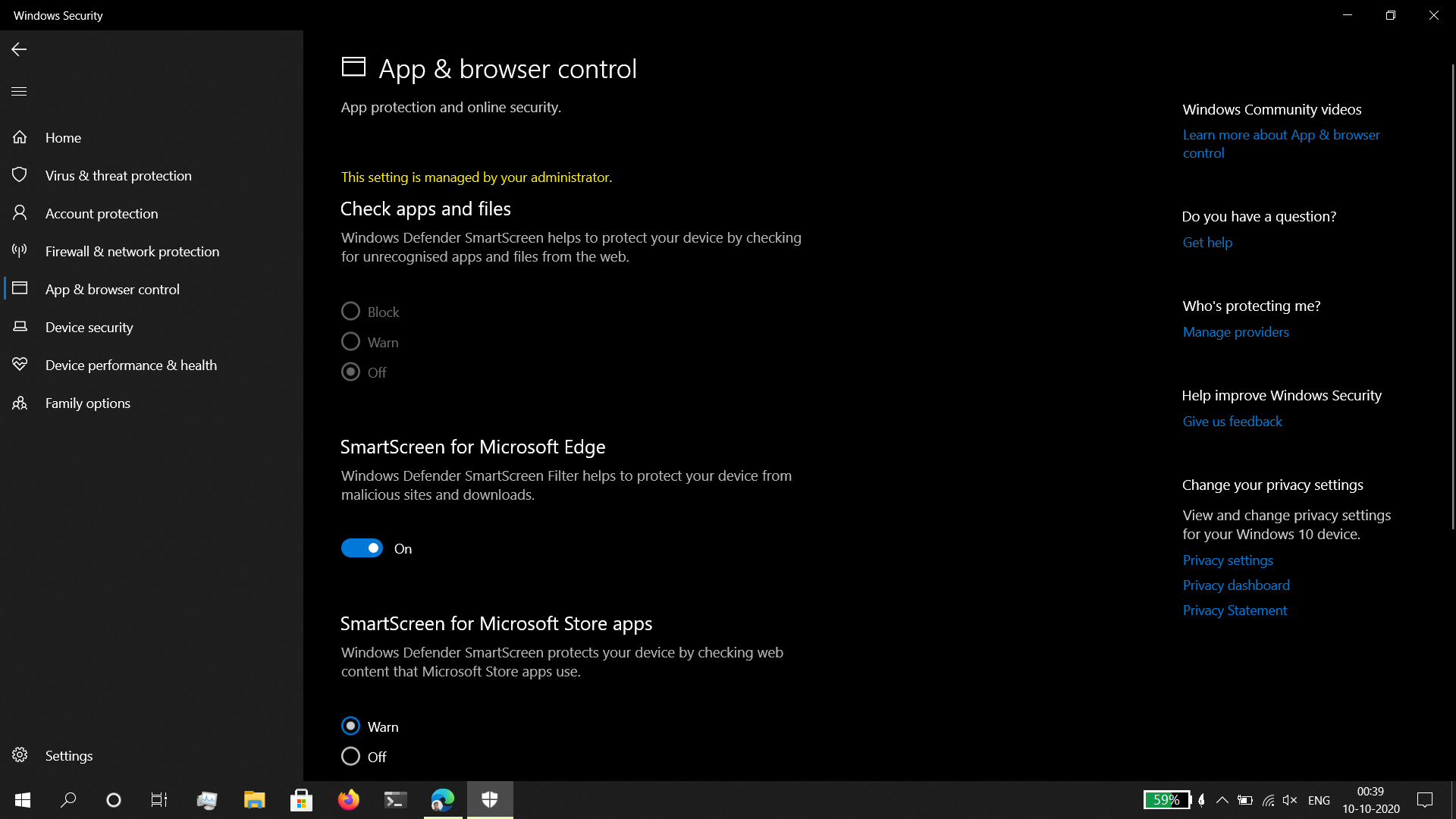Open the clock showing 00:39
Screen dimensions: 1456x819
pos(1370,800)
